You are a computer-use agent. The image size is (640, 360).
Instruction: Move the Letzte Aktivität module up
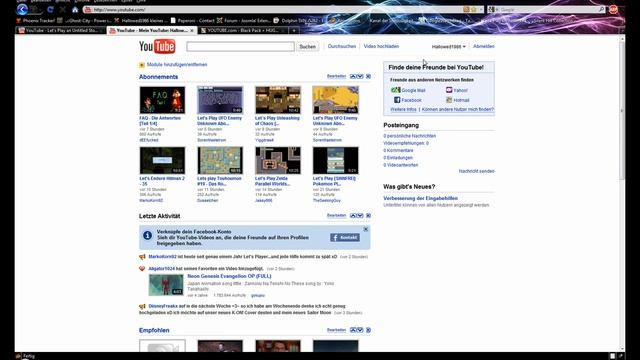click(x=353, y=216)
